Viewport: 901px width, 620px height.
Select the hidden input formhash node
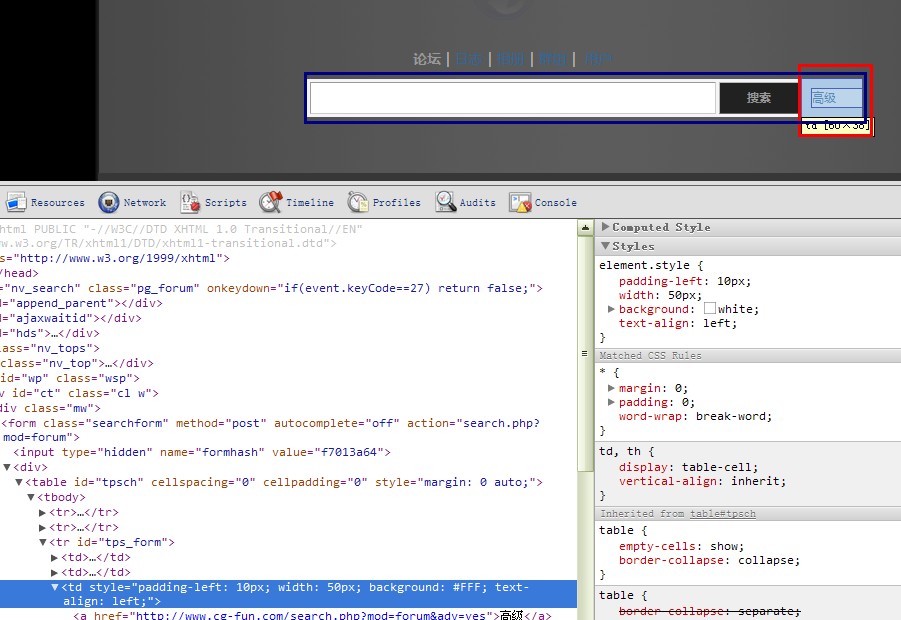(202, 452)
